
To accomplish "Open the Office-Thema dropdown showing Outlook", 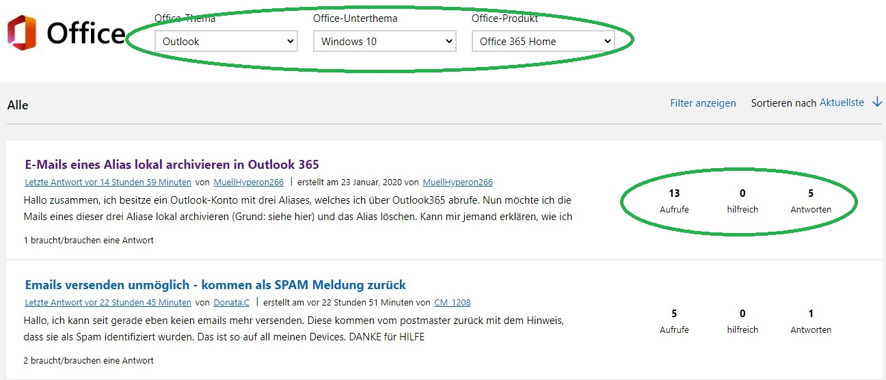I will point(226,41).
